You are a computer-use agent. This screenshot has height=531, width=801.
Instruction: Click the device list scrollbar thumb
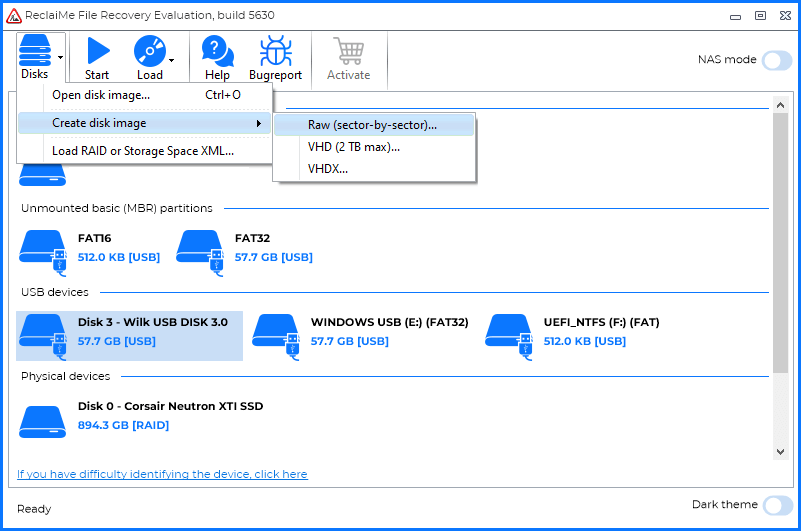(x=780, y=243)
